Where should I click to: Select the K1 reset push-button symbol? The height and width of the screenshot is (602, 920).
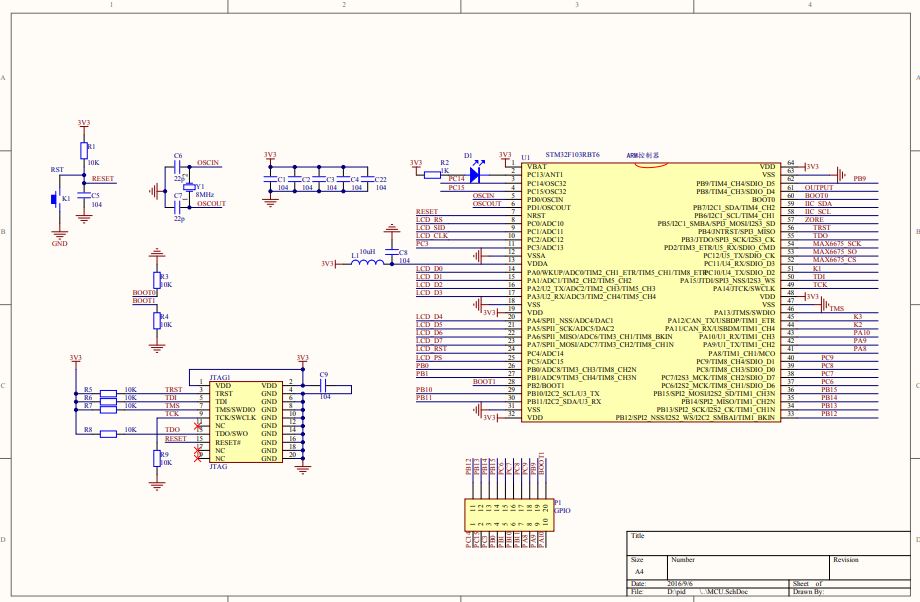[55, 199]
